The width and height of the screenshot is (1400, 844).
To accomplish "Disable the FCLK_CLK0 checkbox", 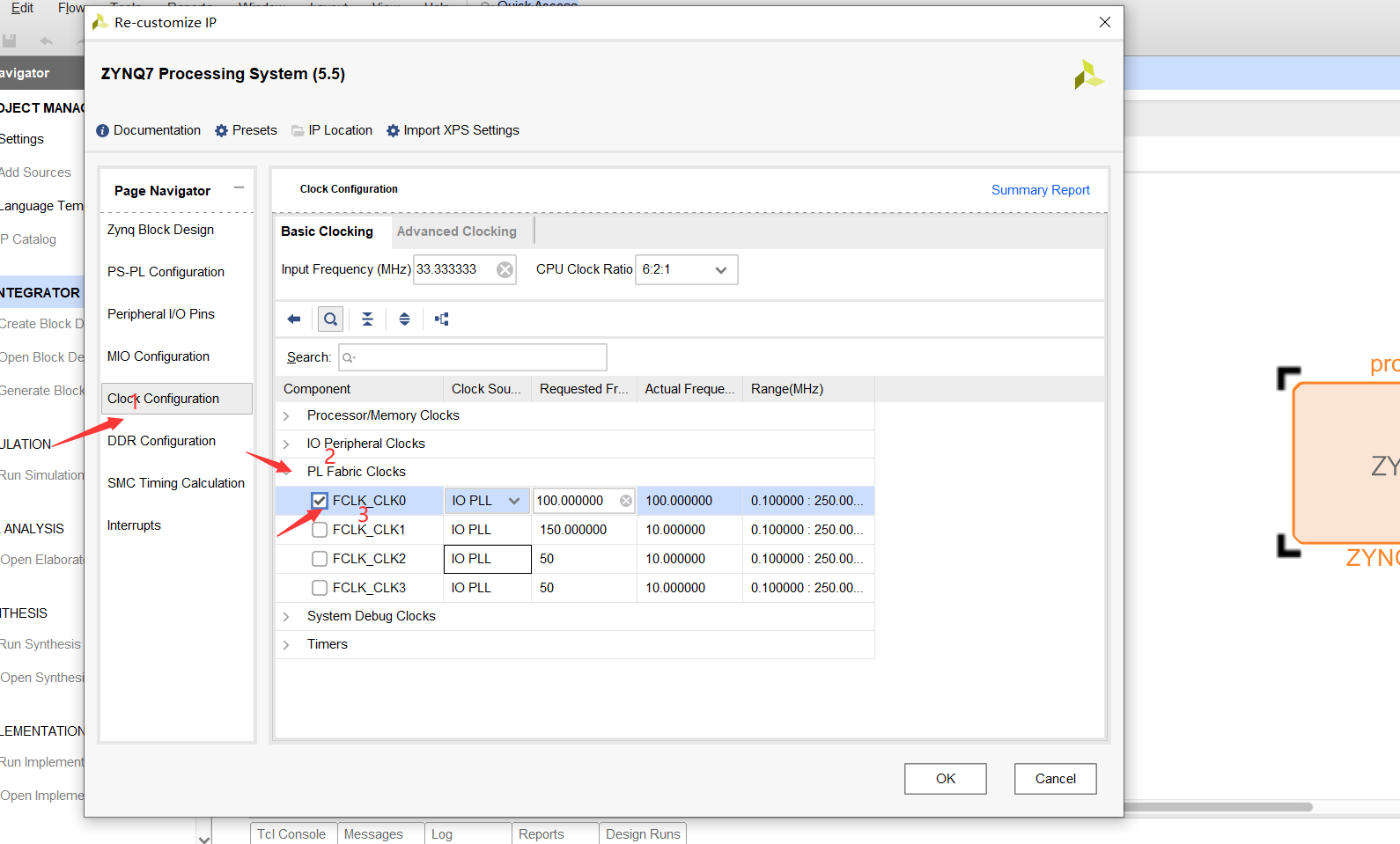I will pos(320,501).
